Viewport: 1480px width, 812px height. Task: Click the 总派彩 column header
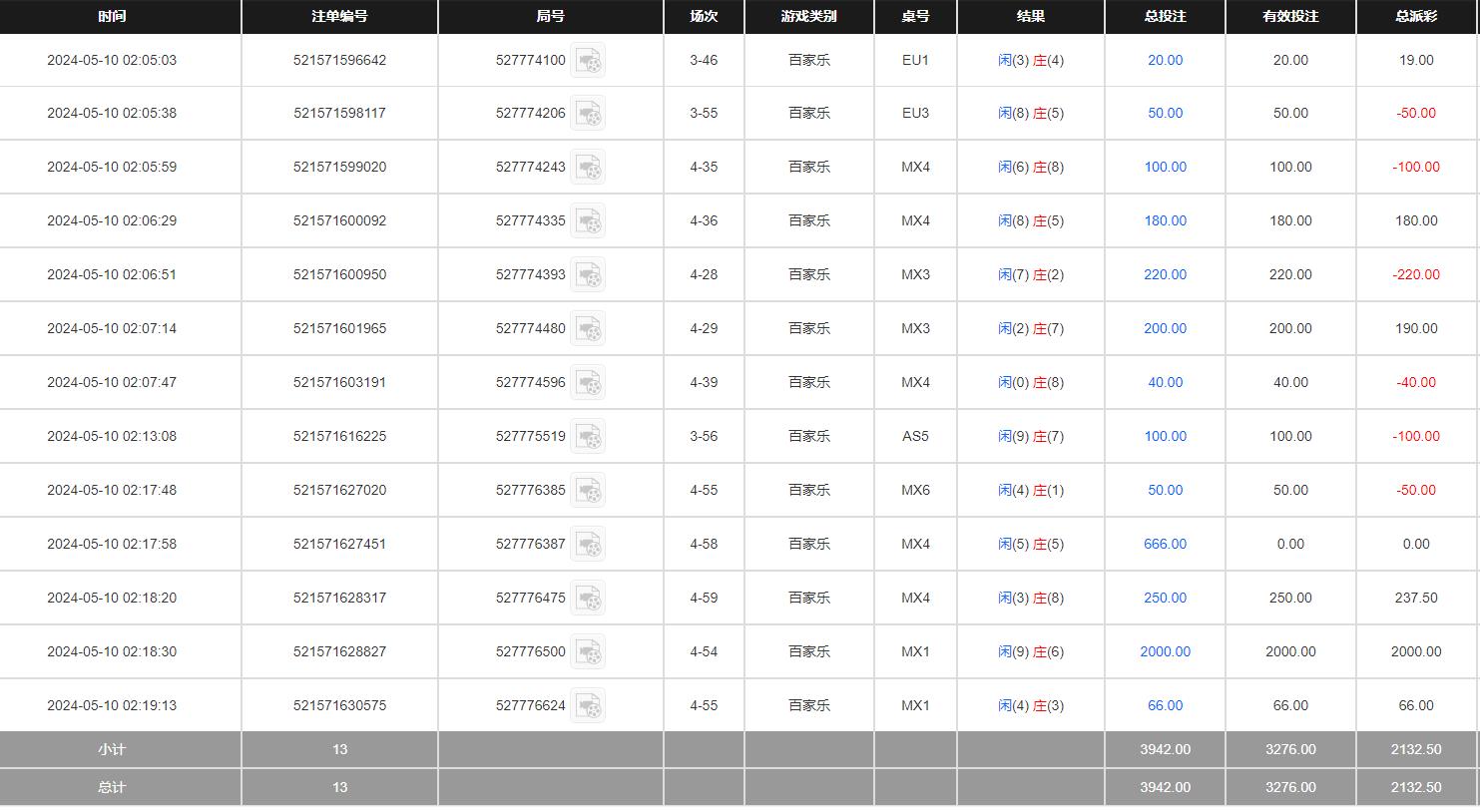click(x=1416, y=16)
